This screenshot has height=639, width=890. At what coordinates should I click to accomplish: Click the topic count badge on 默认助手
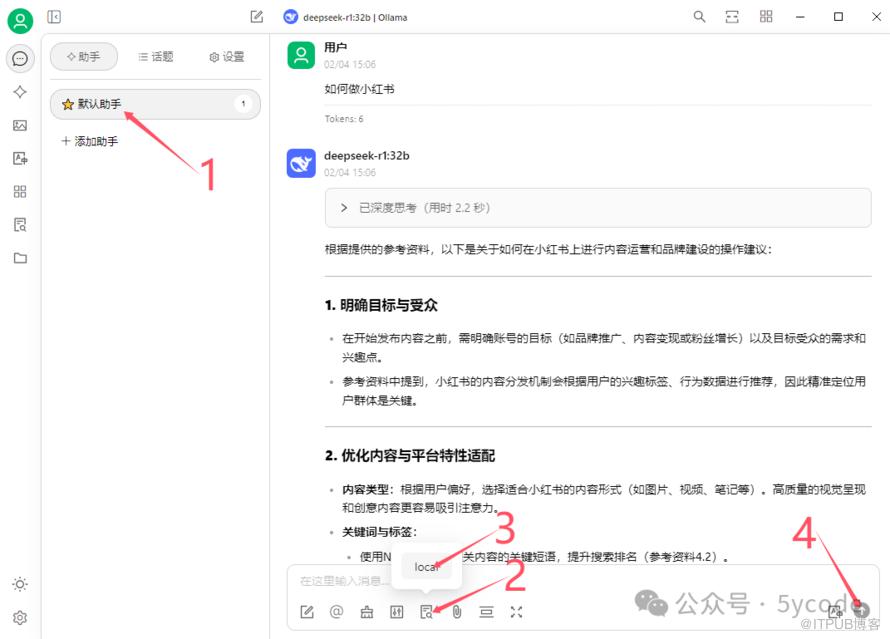point(243,104)
